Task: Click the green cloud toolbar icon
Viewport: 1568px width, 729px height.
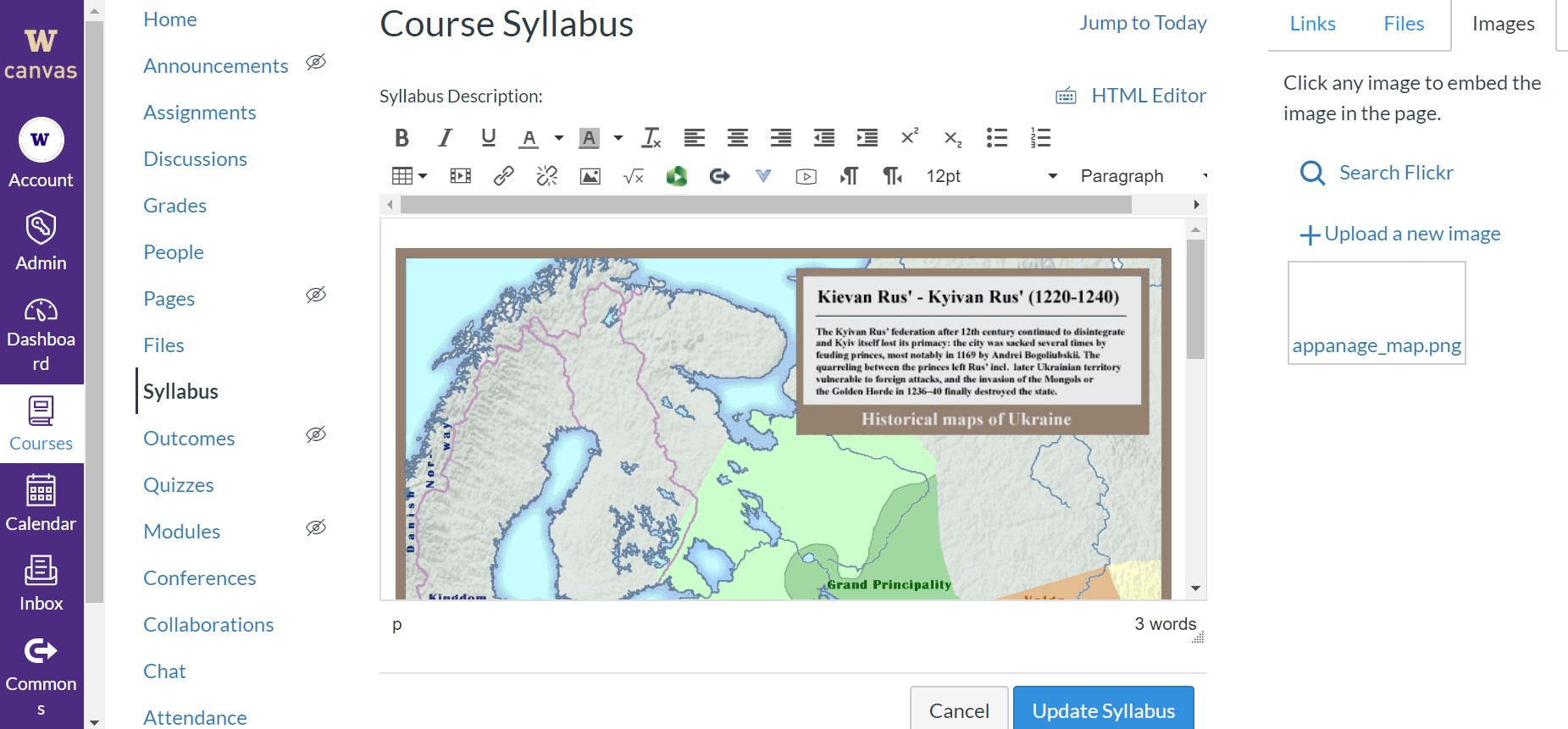Action: pos(677,176)
